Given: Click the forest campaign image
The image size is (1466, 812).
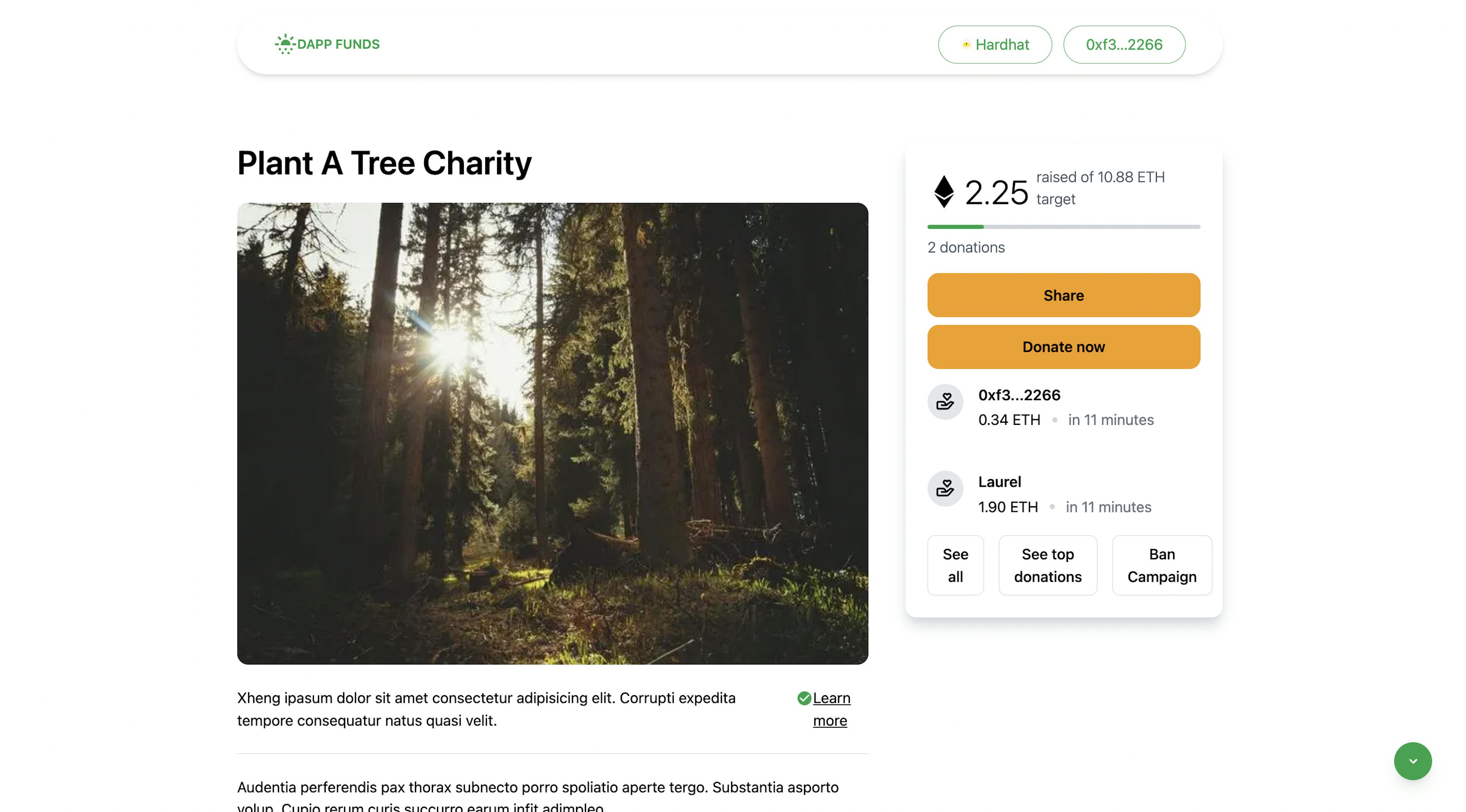Looking at the screenshot, I should pos(552,434).
